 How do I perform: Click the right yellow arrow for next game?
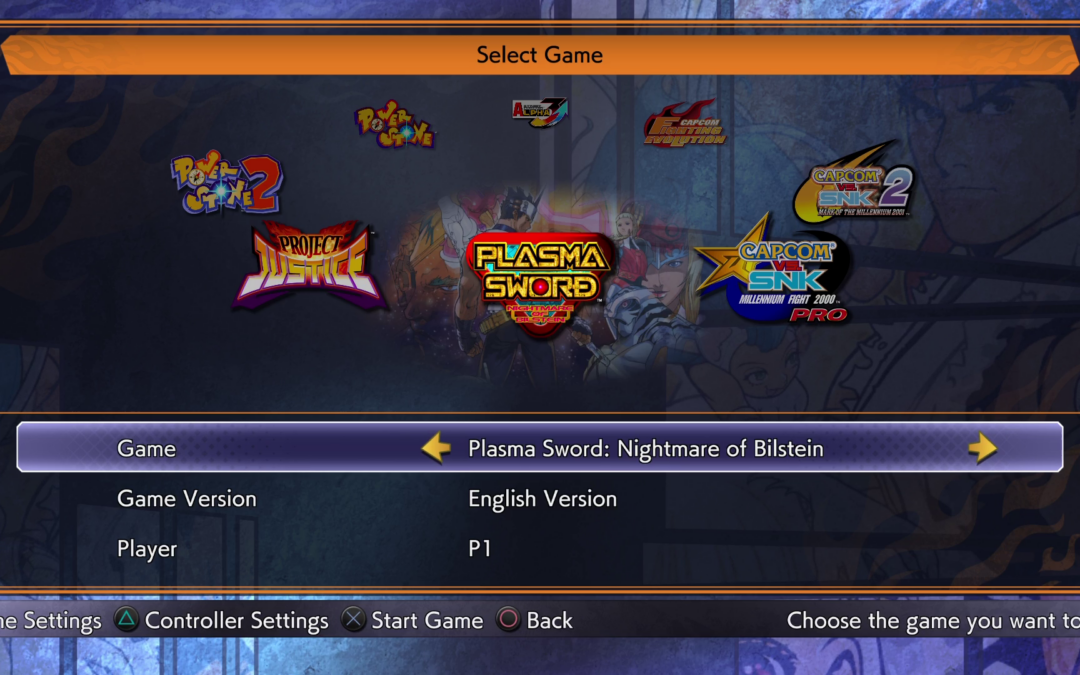point(982,448)
